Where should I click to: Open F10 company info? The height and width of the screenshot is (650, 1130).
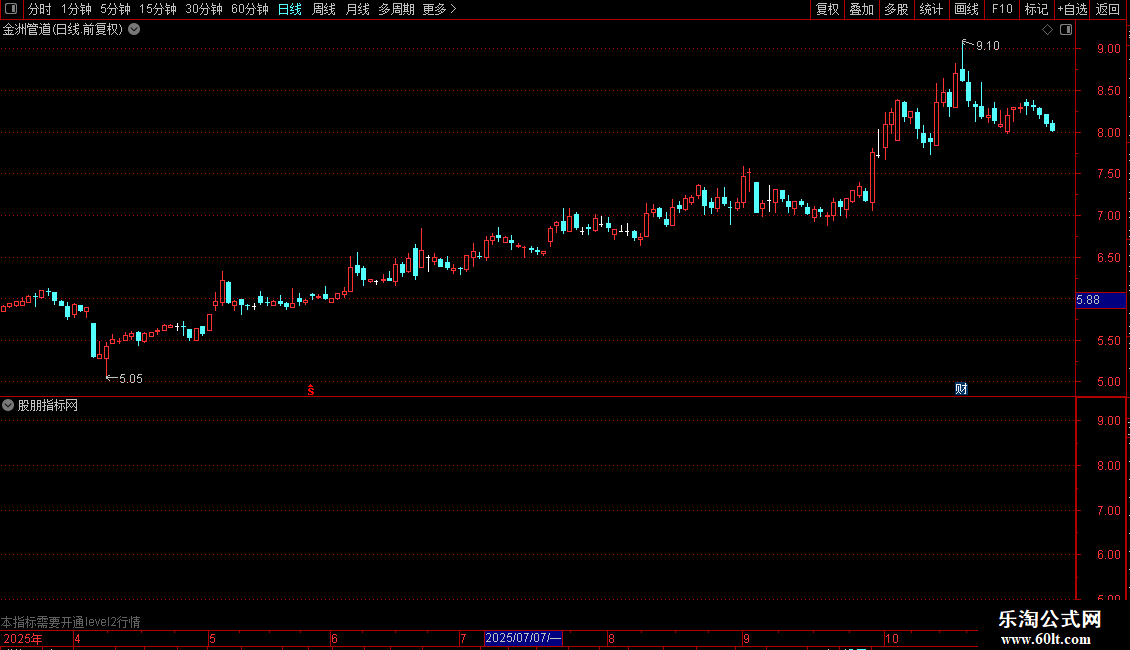pyautogui.click(x=1002, y=9)
